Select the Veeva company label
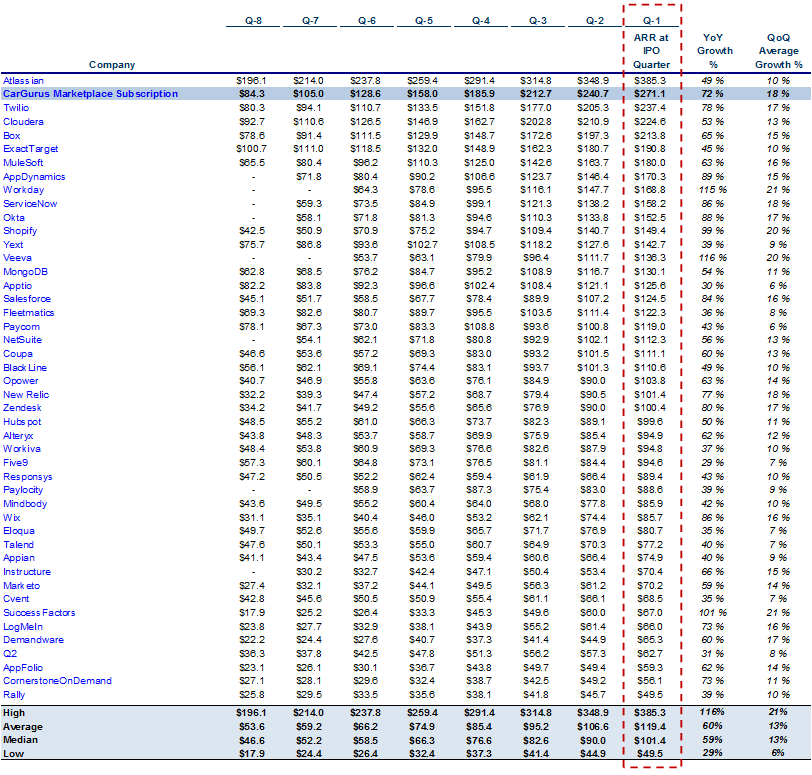The image size is (812, 775). (x=17, y=258)
